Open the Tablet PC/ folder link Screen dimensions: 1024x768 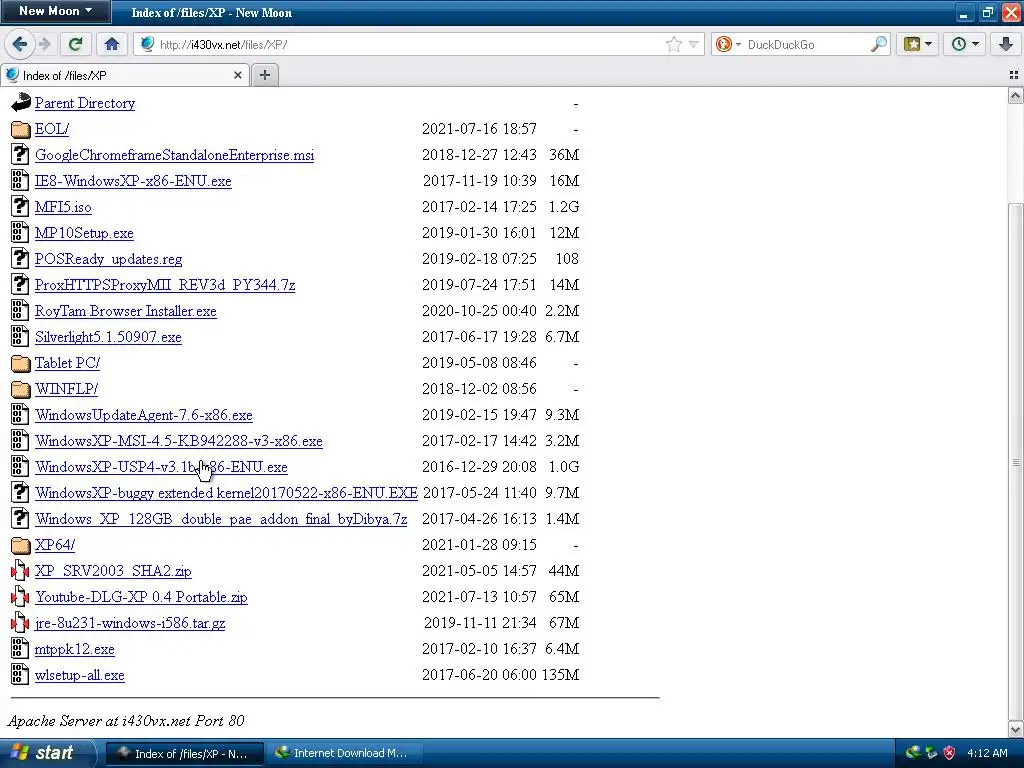tap(67, 363)
